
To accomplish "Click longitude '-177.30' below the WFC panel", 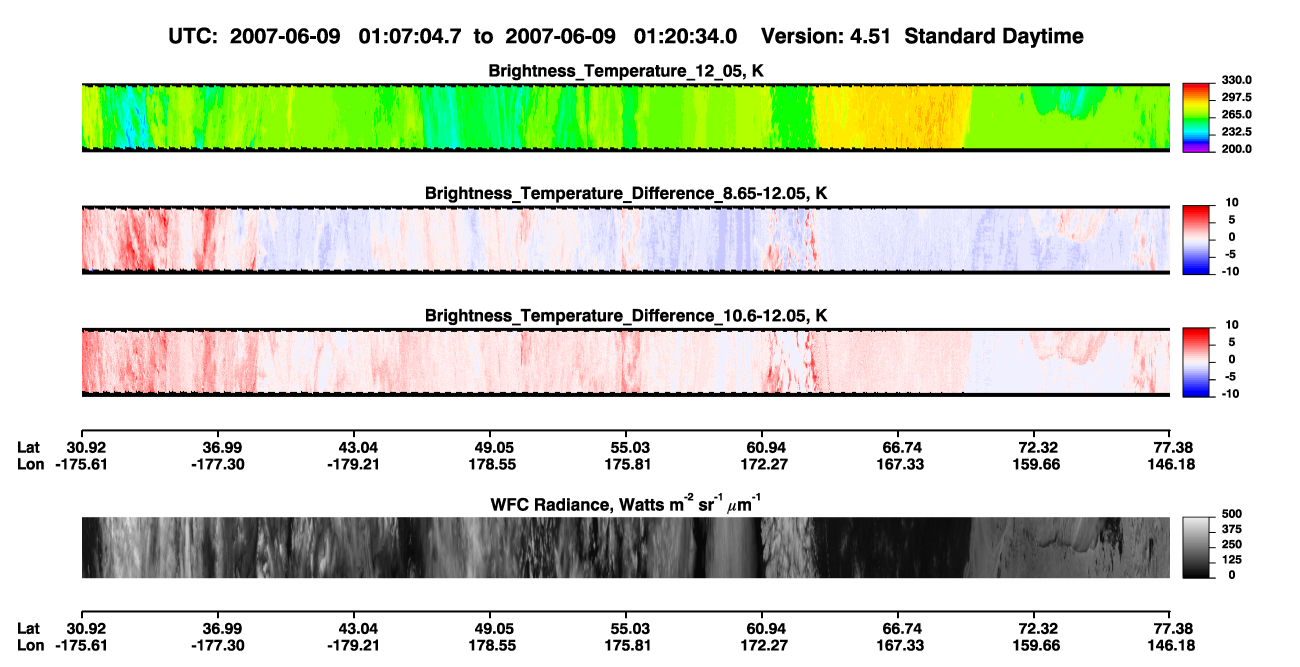I will coord(216,646).
